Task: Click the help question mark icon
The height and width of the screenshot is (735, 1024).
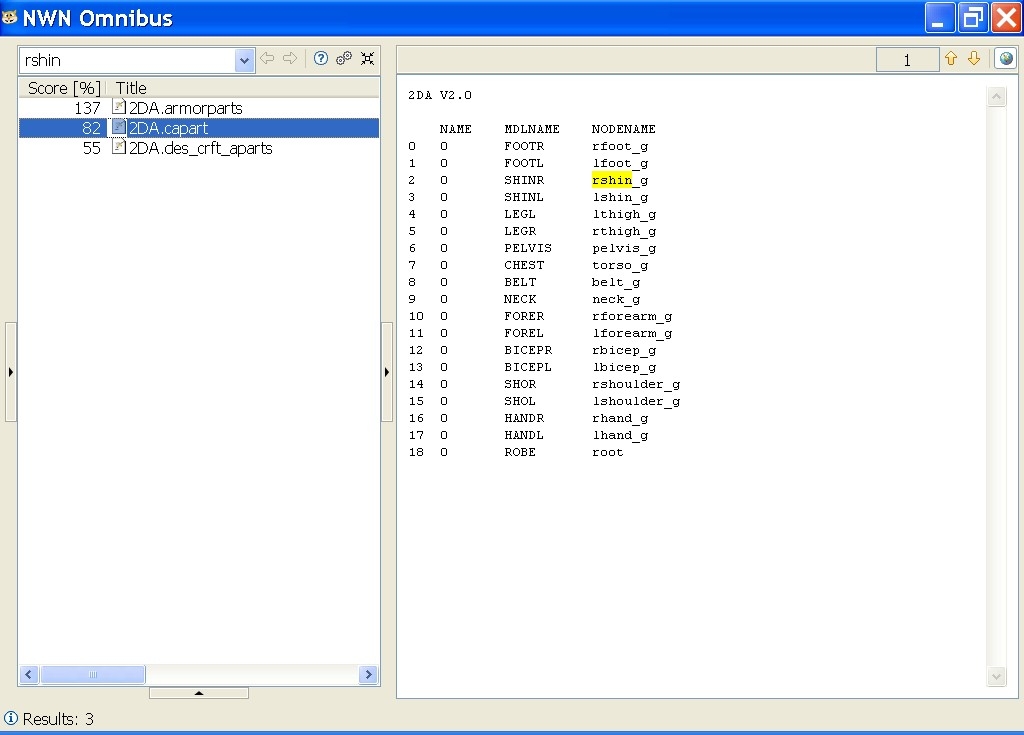Action: point(321,59)
